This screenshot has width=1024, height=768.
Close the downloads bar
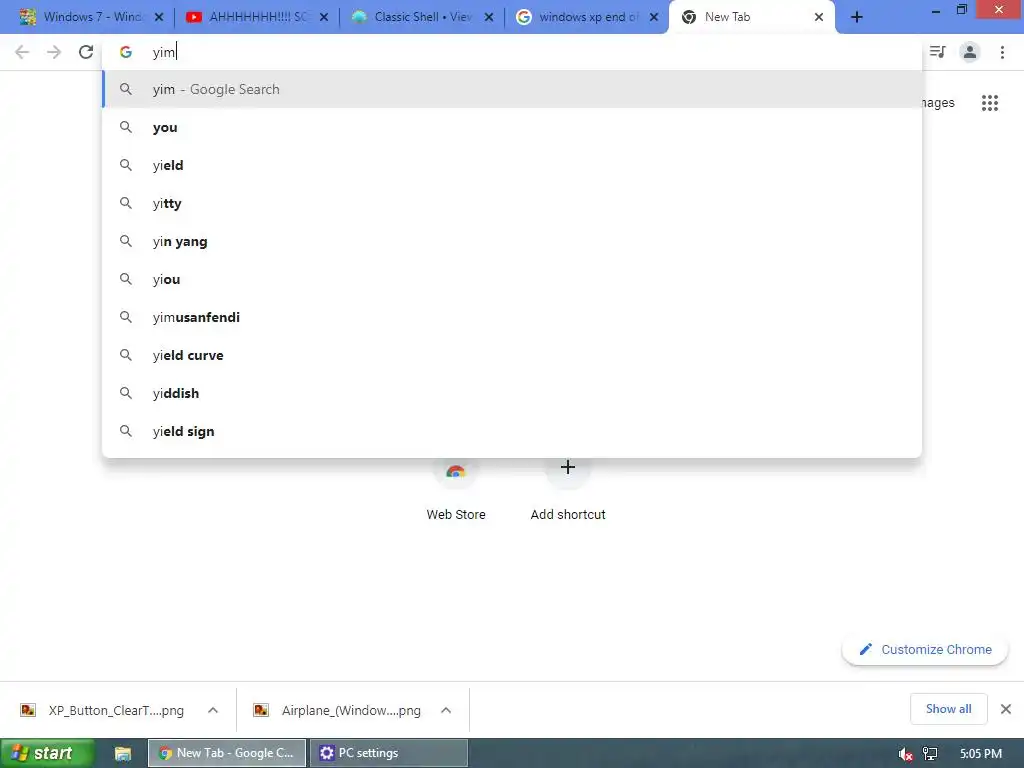[x=1006, y=709]
